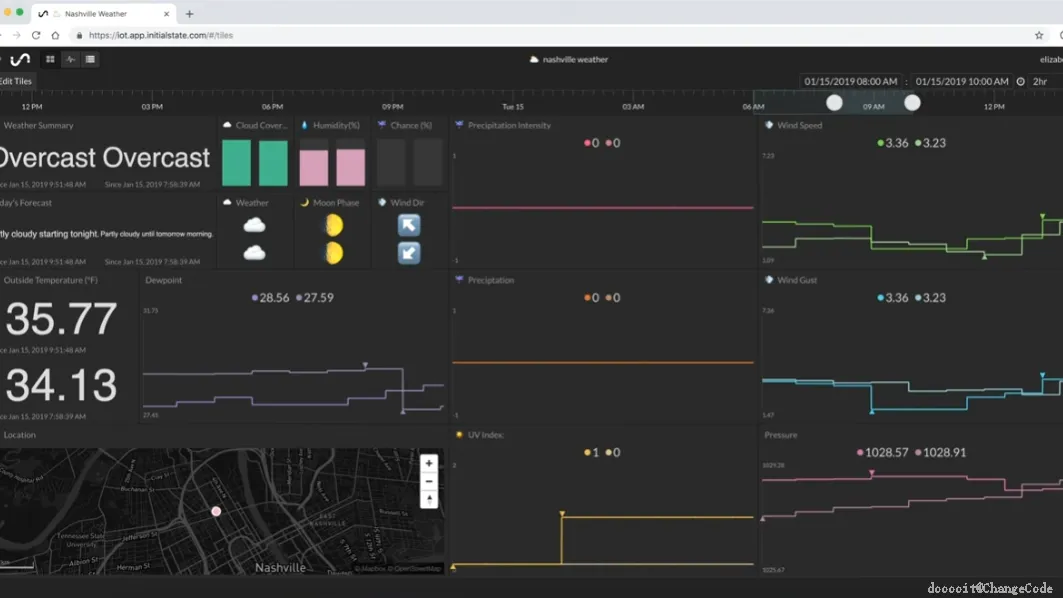
Task: Select the Humidity(%) tile title
Action: pos(336,125)
